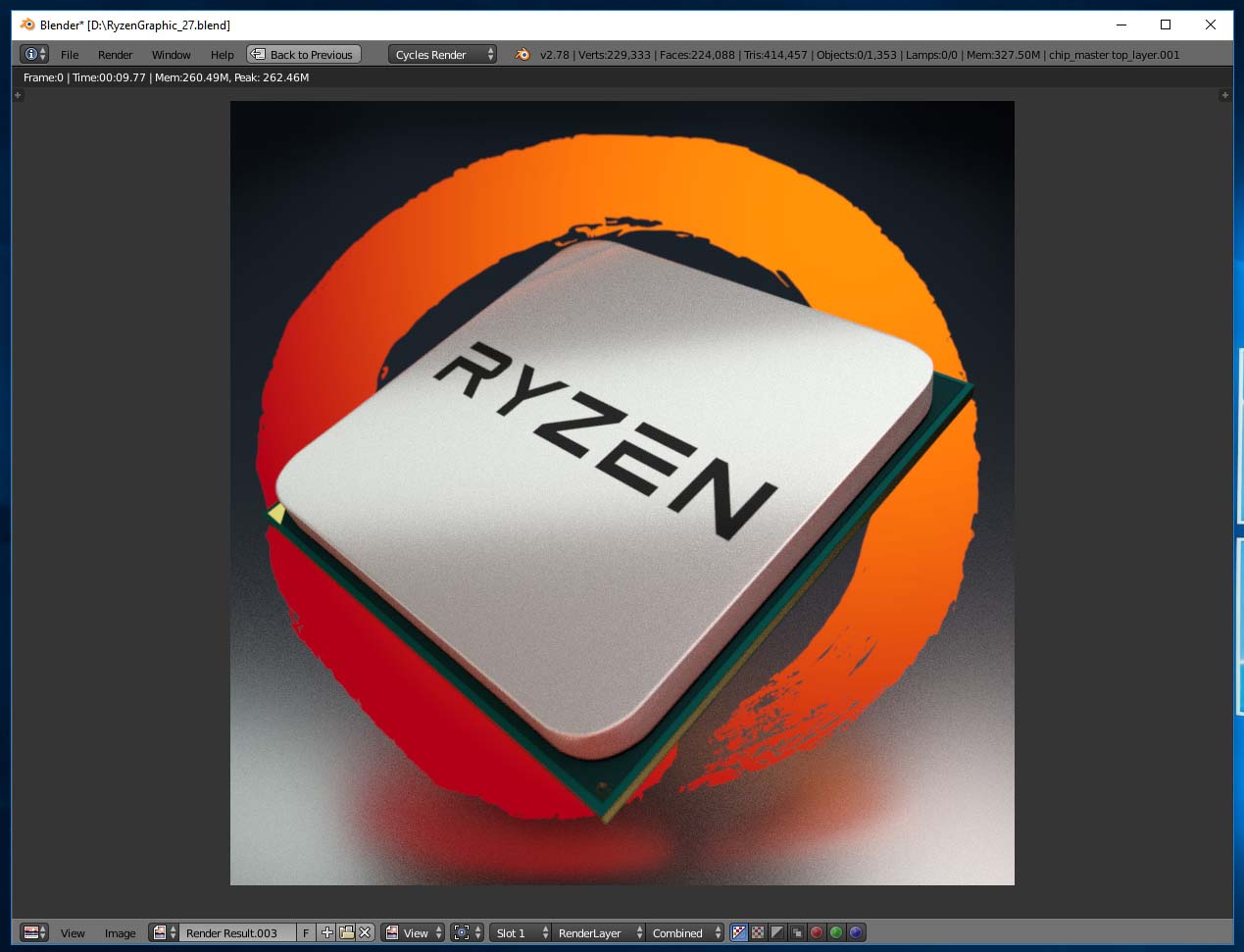
Task: Toggle the fake user F button
Action: (306, 932)
